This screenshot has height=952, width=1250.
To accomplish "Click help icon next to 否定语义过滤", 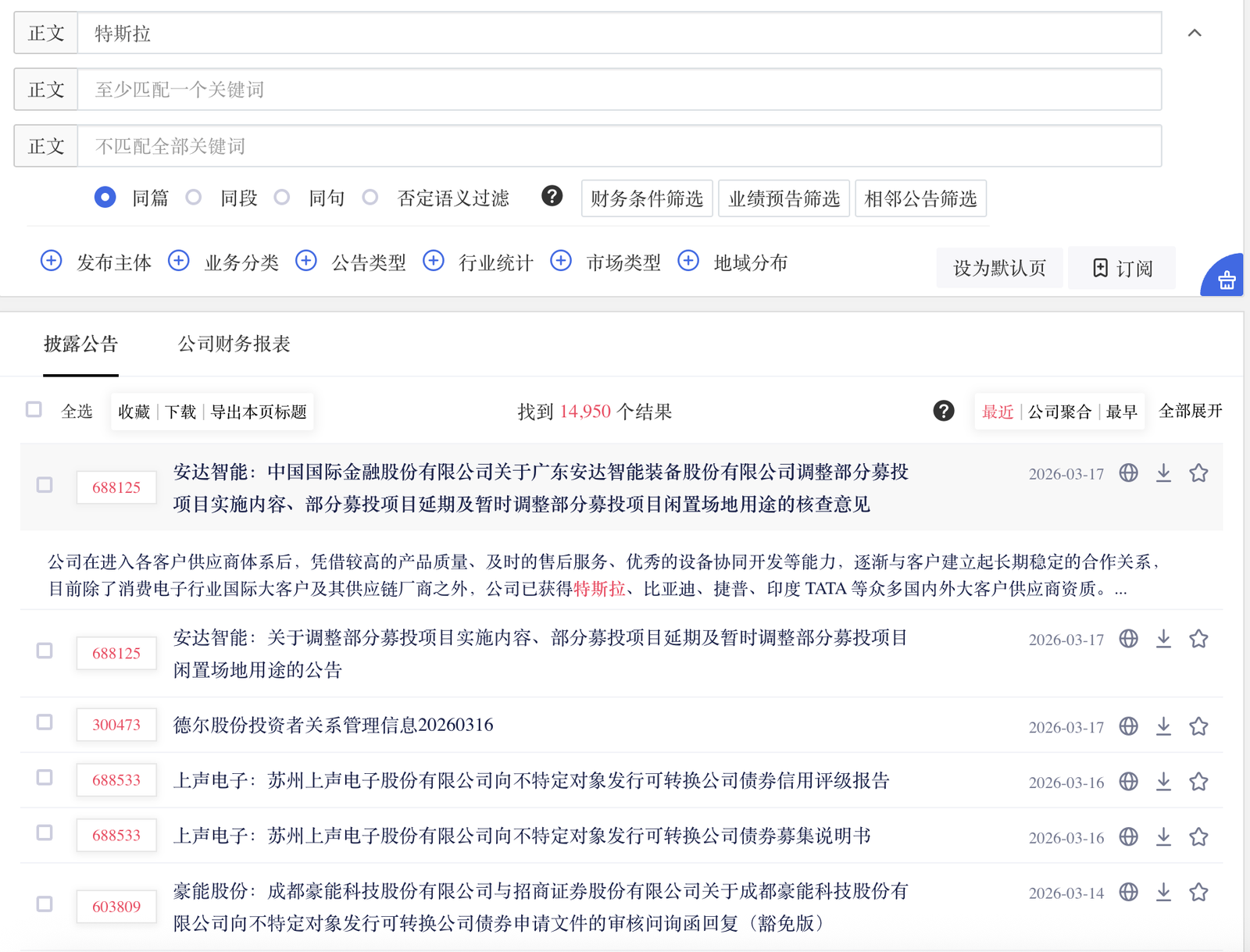I will [552, 196].
